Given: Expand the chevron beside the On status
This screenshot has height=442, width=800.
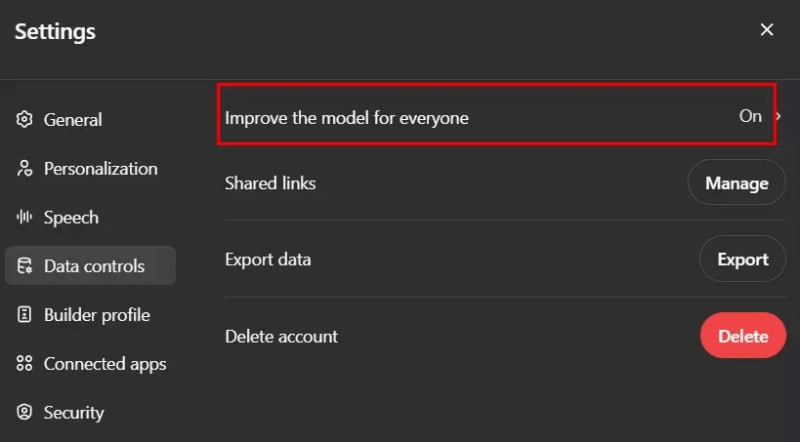Looking at the screenshot, I should coord(779,117).
